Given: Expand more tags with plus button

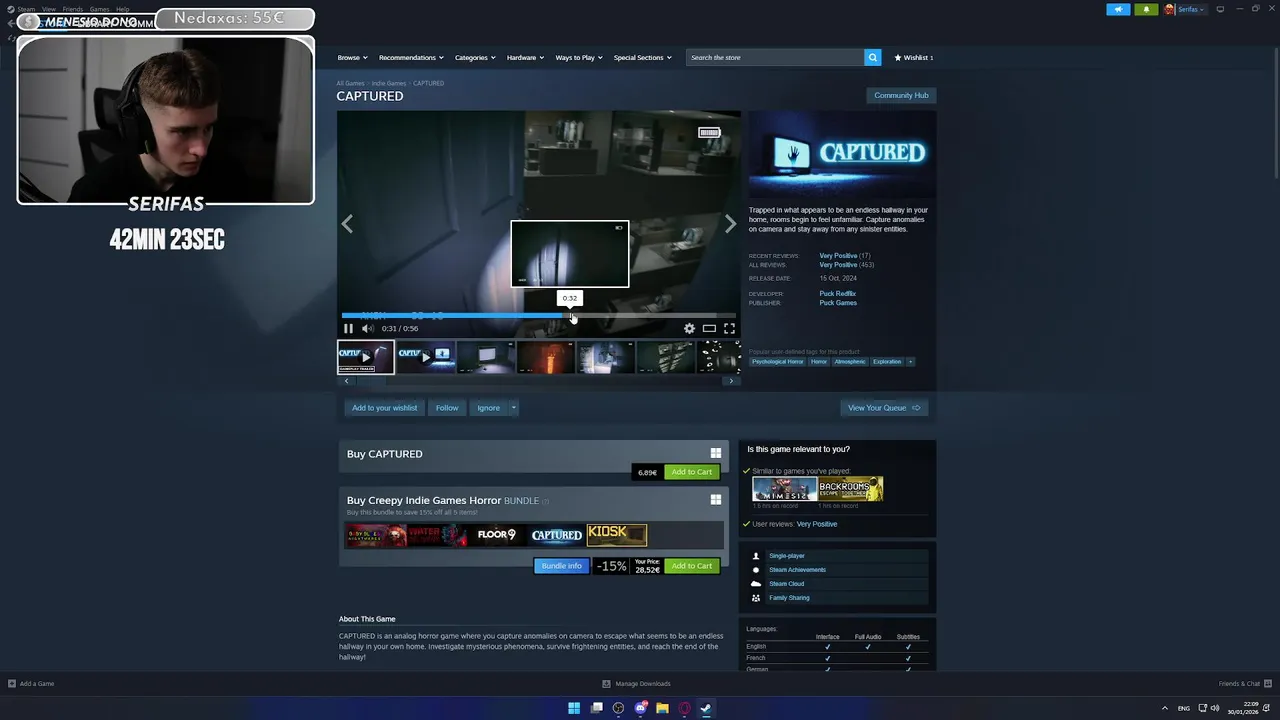Looking at the screenshot, I should coord(910,361).
